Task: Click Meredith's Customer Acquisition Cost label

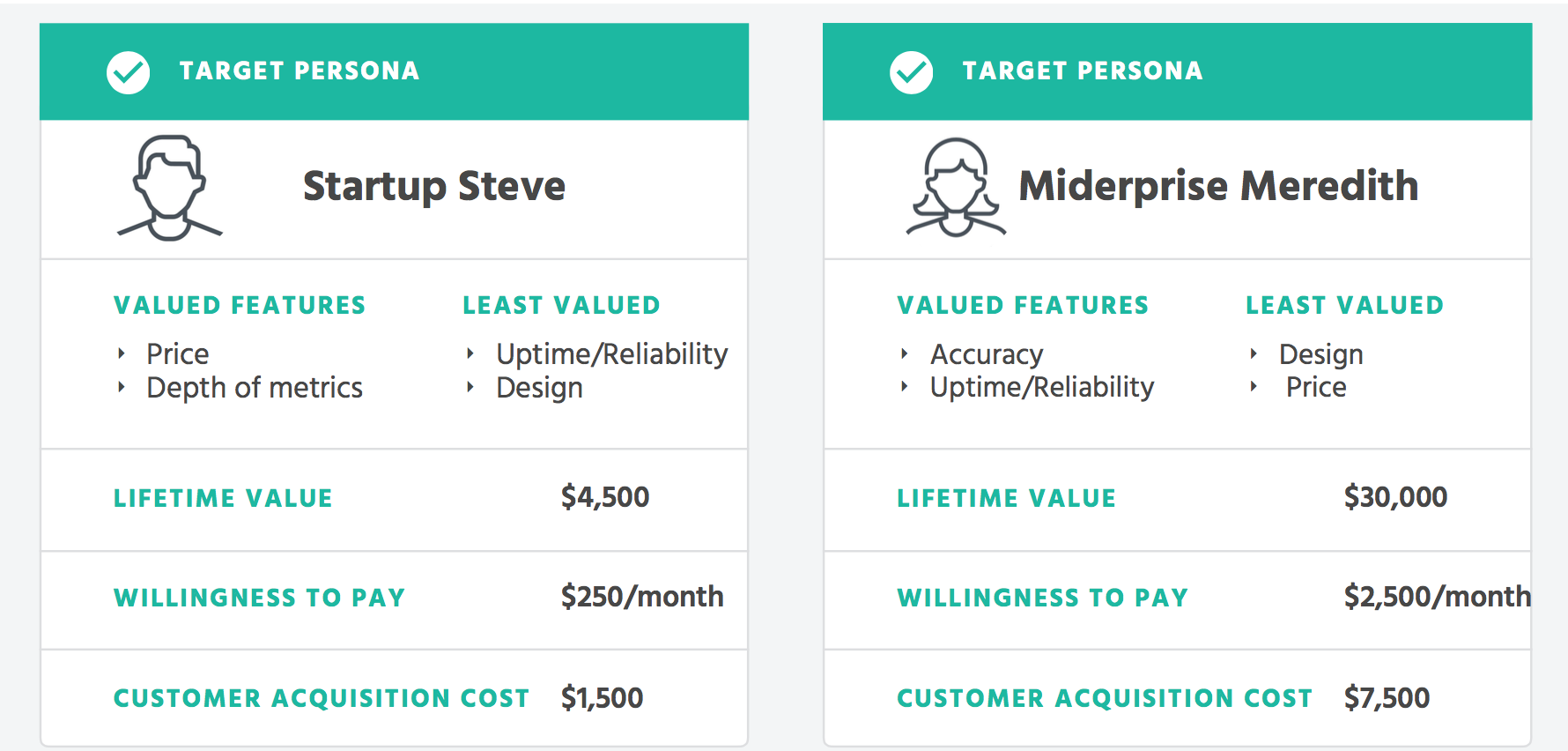Action: tap(1105, 698)
